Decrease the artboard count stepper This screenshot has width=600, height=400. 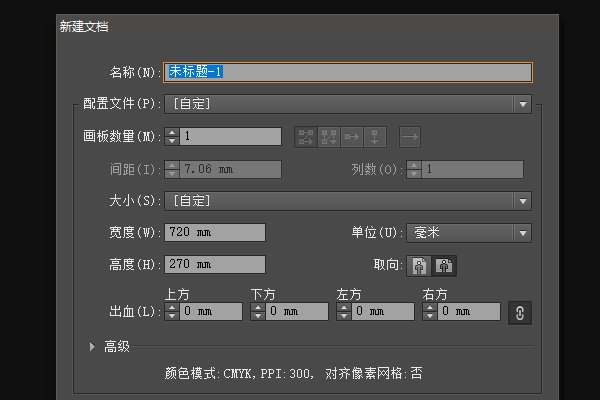pyautogui.click(x=172, y=141)
